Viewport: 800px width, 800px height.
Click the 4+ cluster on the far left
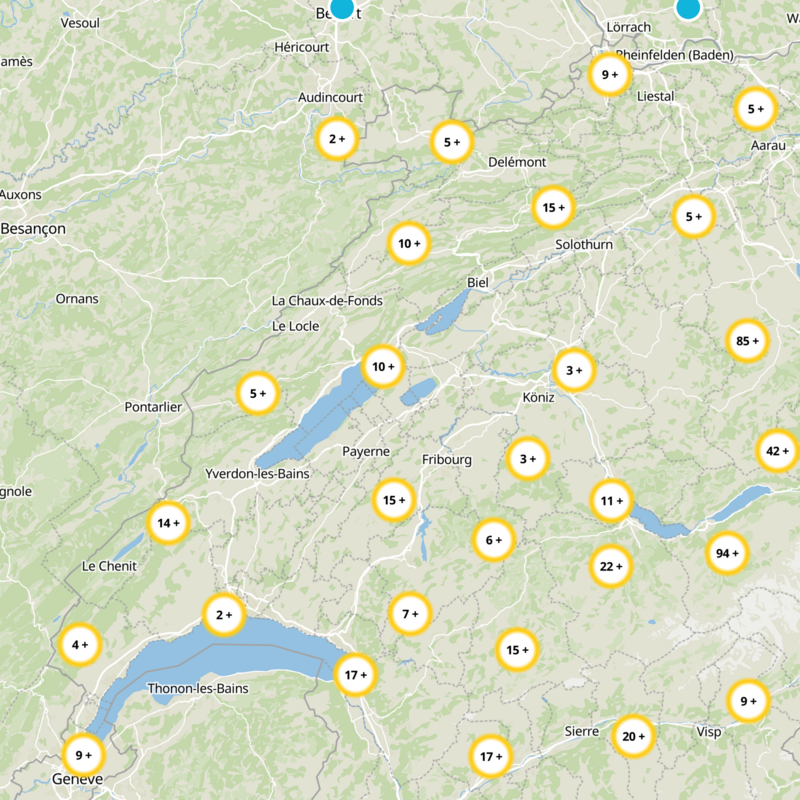click(x=78, y=644)
